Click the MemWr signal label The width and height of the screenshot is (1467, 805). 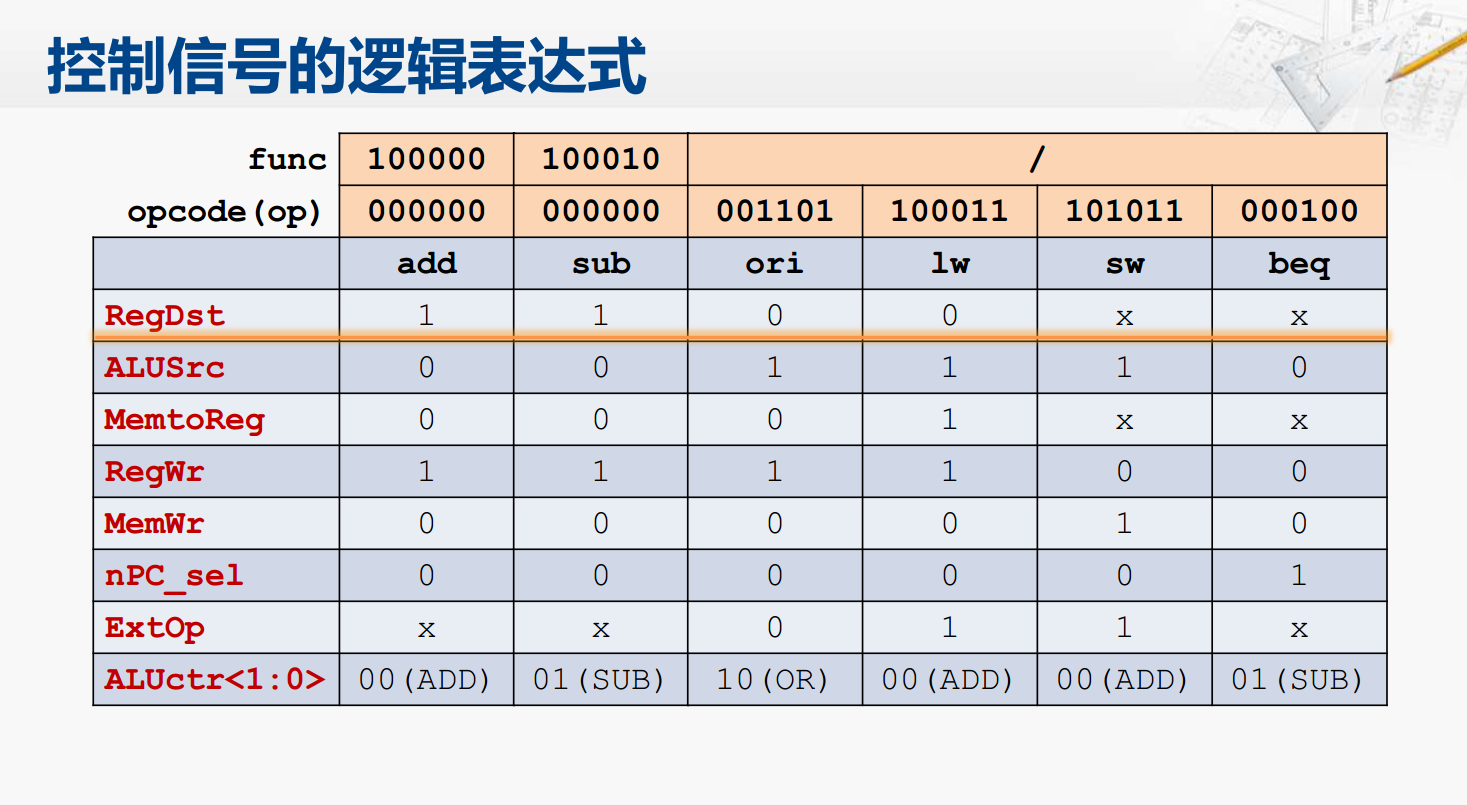[154, 524]
